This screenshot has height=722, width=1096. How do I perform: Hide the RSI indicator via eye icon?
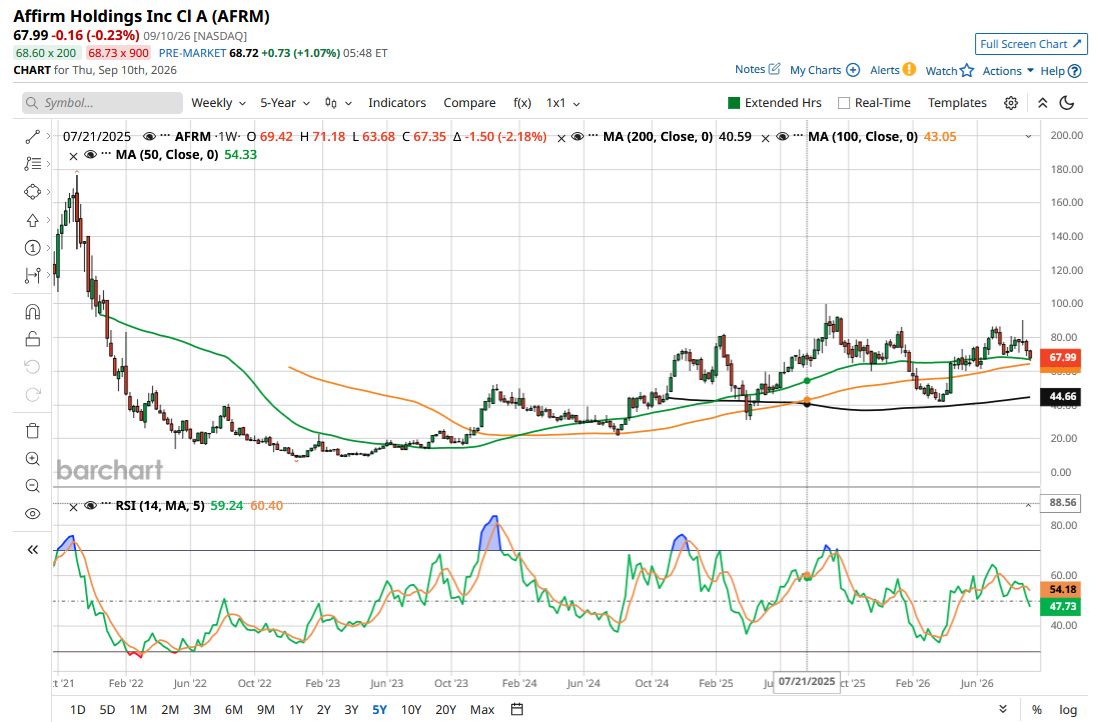coord(90,505)
